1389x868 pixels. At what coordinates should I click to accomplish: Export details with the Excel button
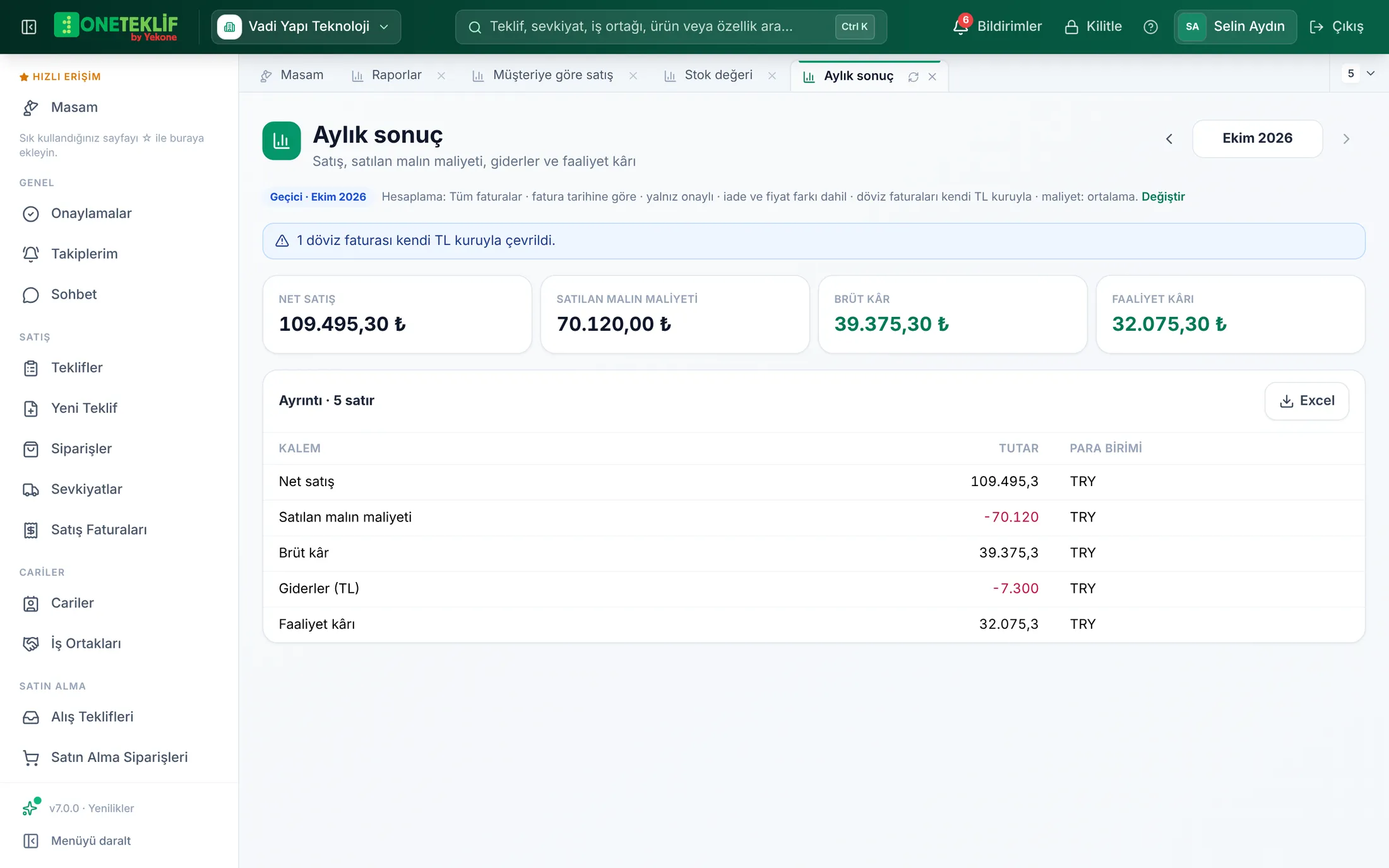(1306, 401)
